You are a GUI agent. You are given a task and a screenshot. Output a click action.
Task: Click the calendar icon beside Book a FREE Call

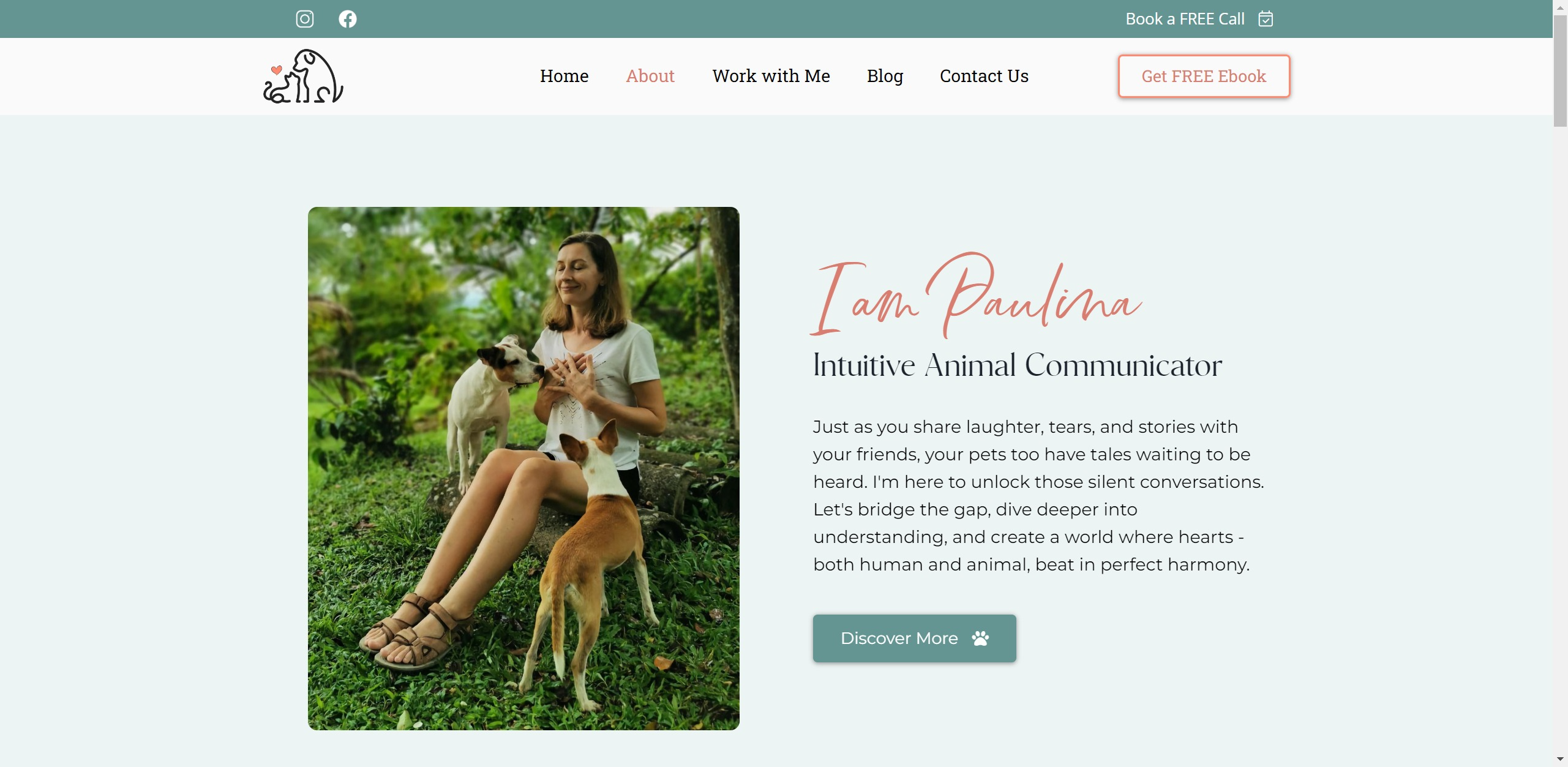pos(1267,19)
